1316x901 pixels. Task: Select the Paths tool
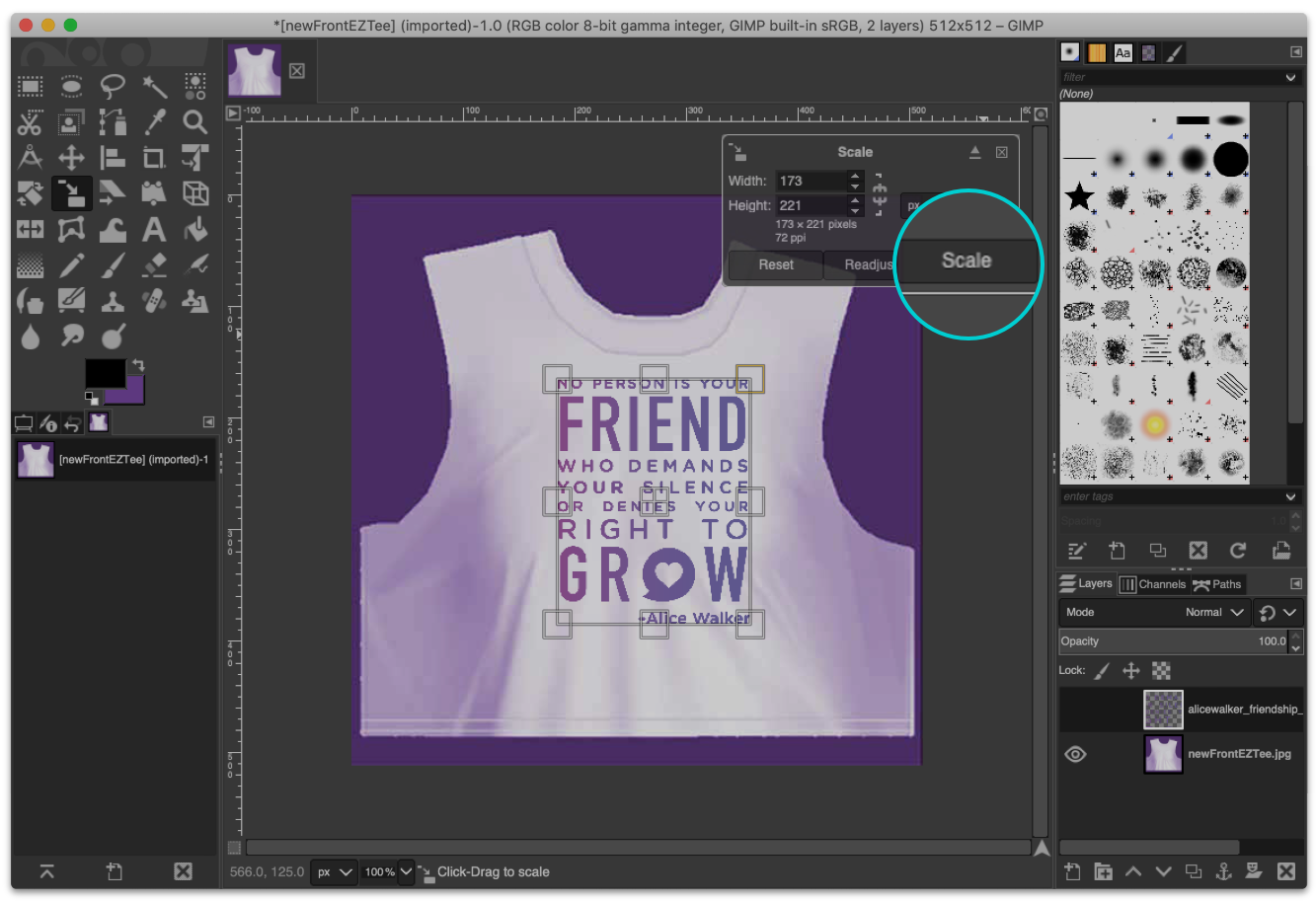coord(113,122)
